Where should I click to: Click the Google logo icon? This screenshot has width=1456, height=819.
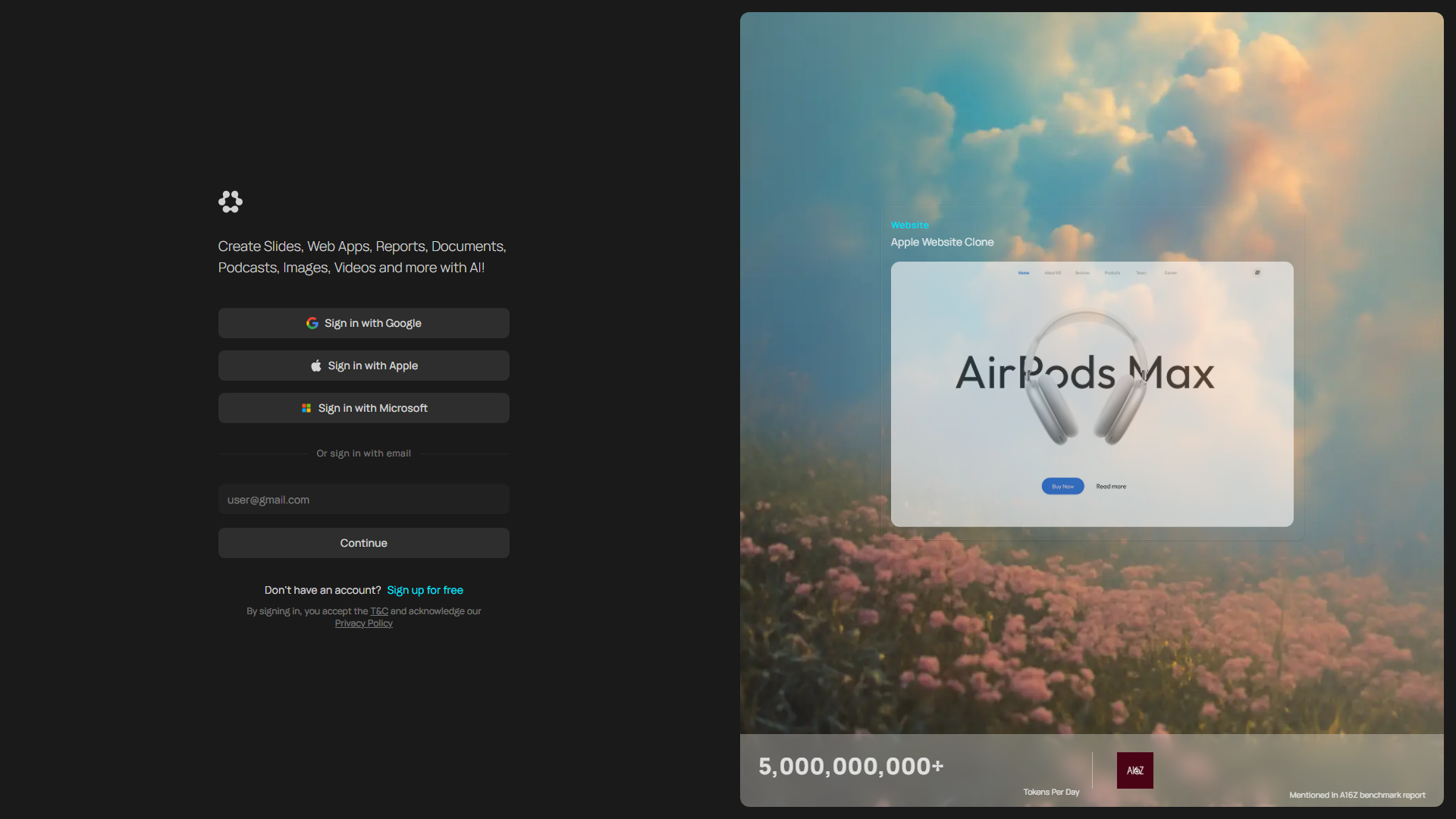312,323
